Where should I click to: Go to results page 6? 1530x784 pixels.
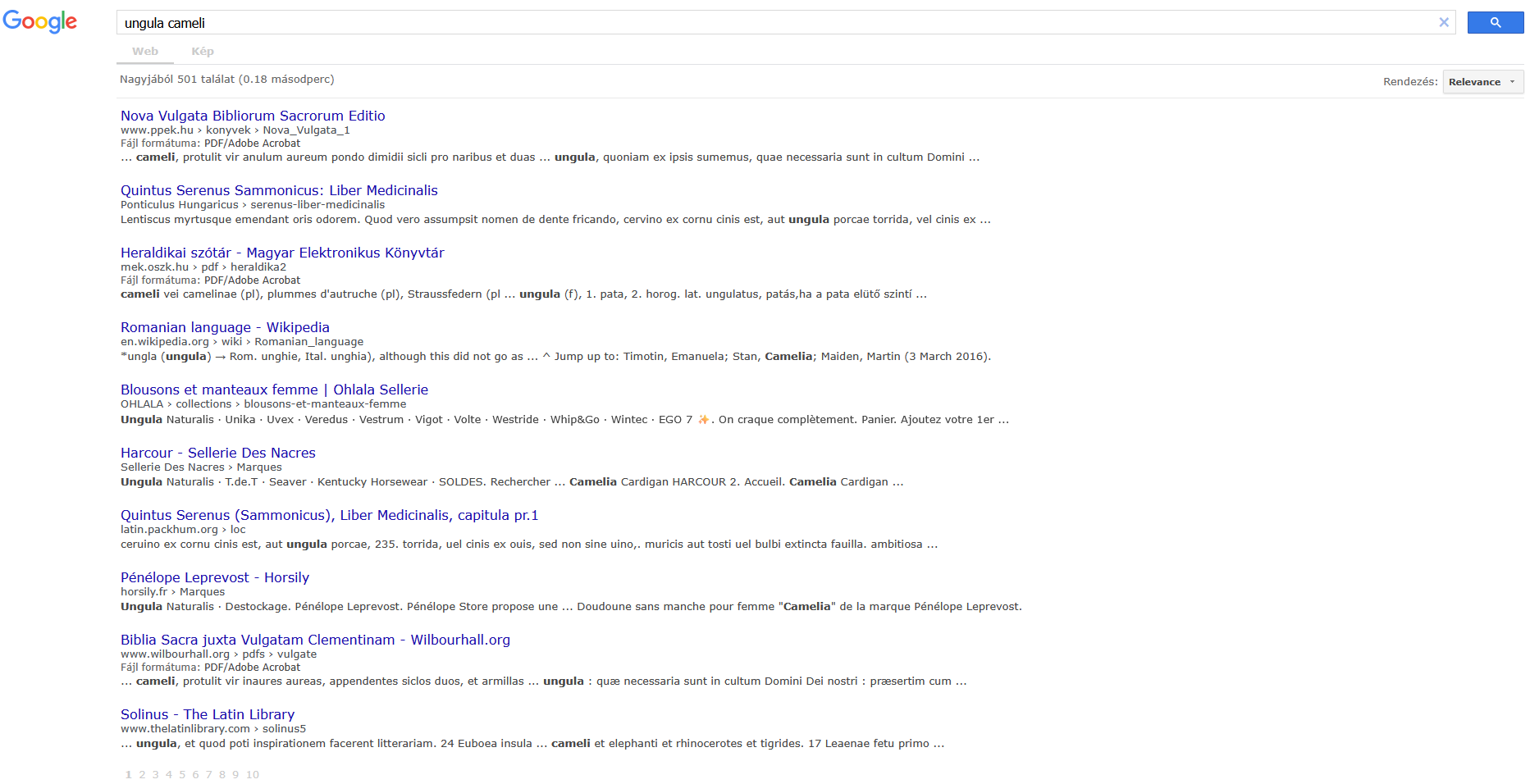point(195,775)
